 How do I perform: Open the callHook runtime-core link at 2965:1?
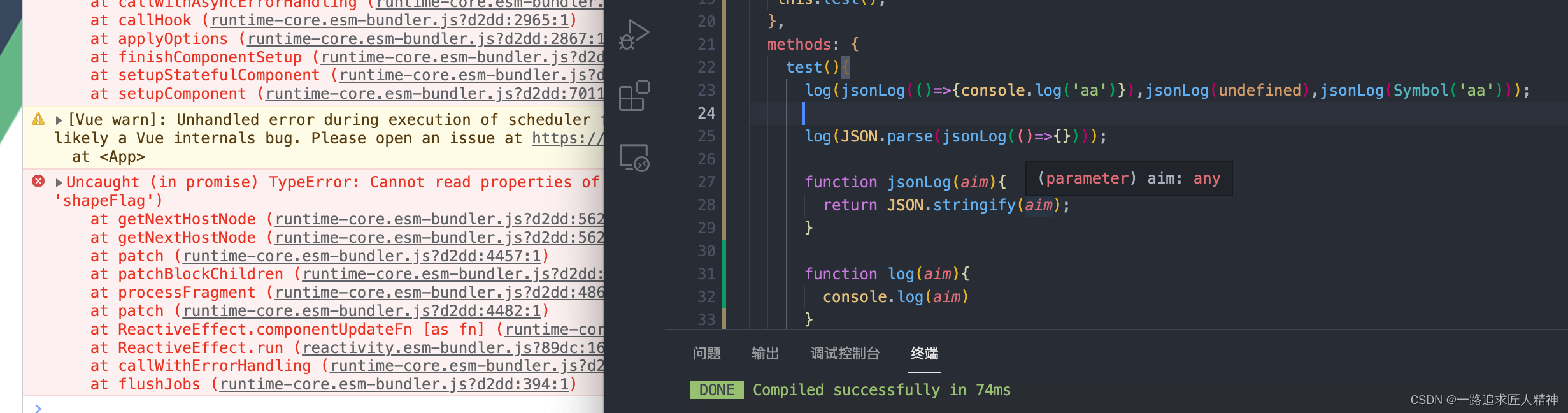[389, 20]
